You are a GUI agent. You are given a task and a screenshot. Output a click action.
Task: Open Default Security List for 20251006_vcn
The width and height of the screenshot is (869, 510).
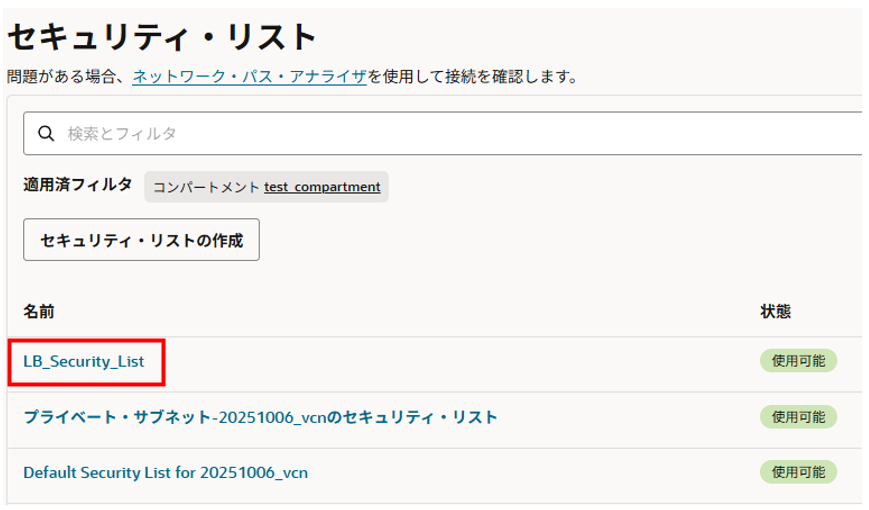165,471
